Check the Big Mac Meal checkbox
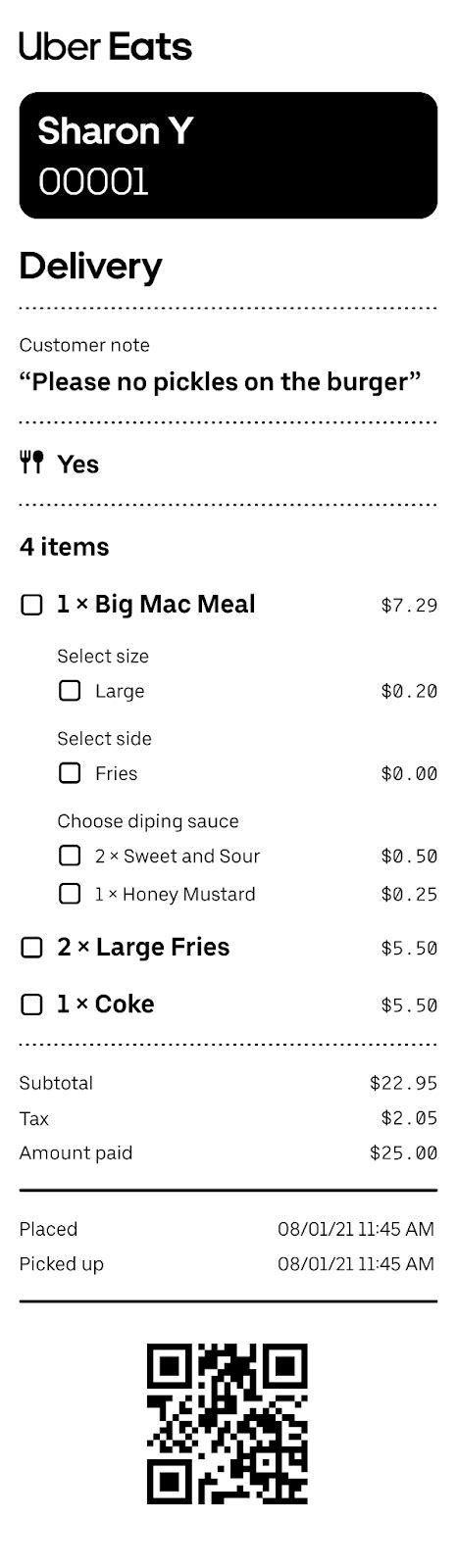Viewport: 457px width, 1568px height. pos(32,605)
